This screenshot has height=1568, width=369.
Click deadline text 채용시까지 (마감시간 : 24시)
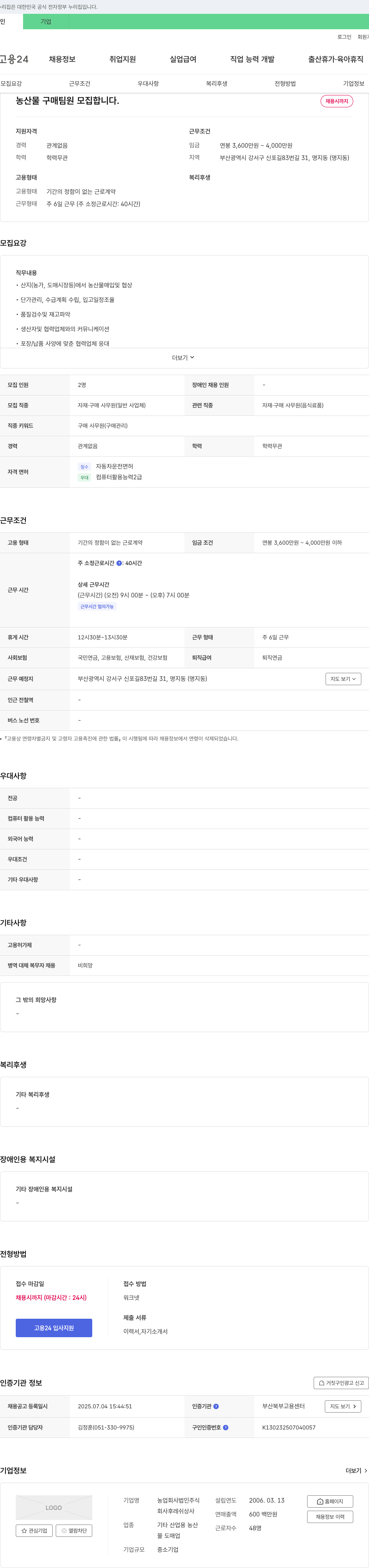point(51,1298)
